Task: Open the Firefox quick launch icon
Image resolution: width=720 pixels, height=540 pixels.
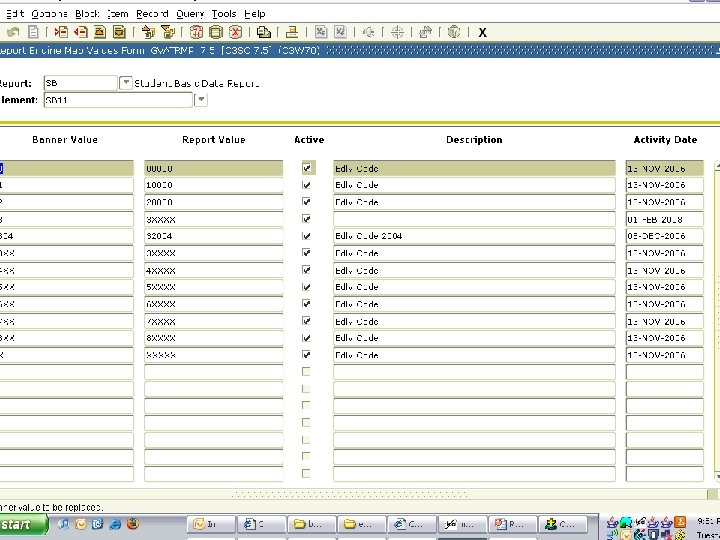Action: coord(133,524)
